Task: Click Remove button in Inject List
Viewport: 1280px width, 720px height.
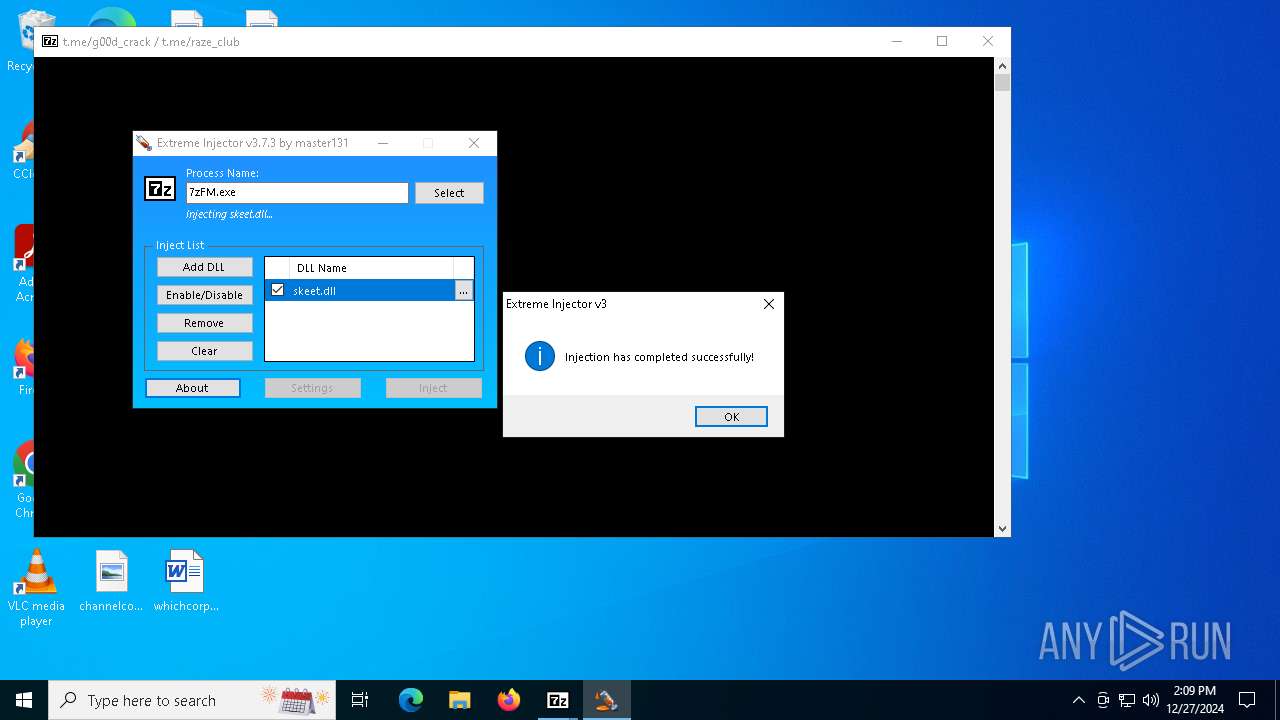Action: (x=204, y=323)
